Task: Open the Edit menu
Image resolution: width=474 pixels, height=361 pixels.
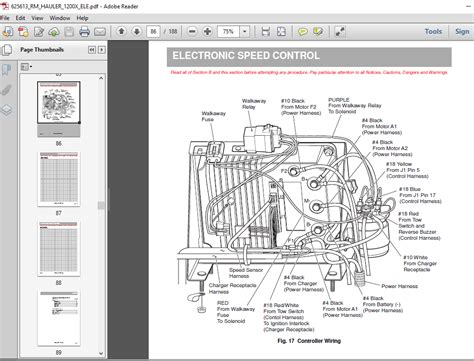Action: [x=20, y=18]
